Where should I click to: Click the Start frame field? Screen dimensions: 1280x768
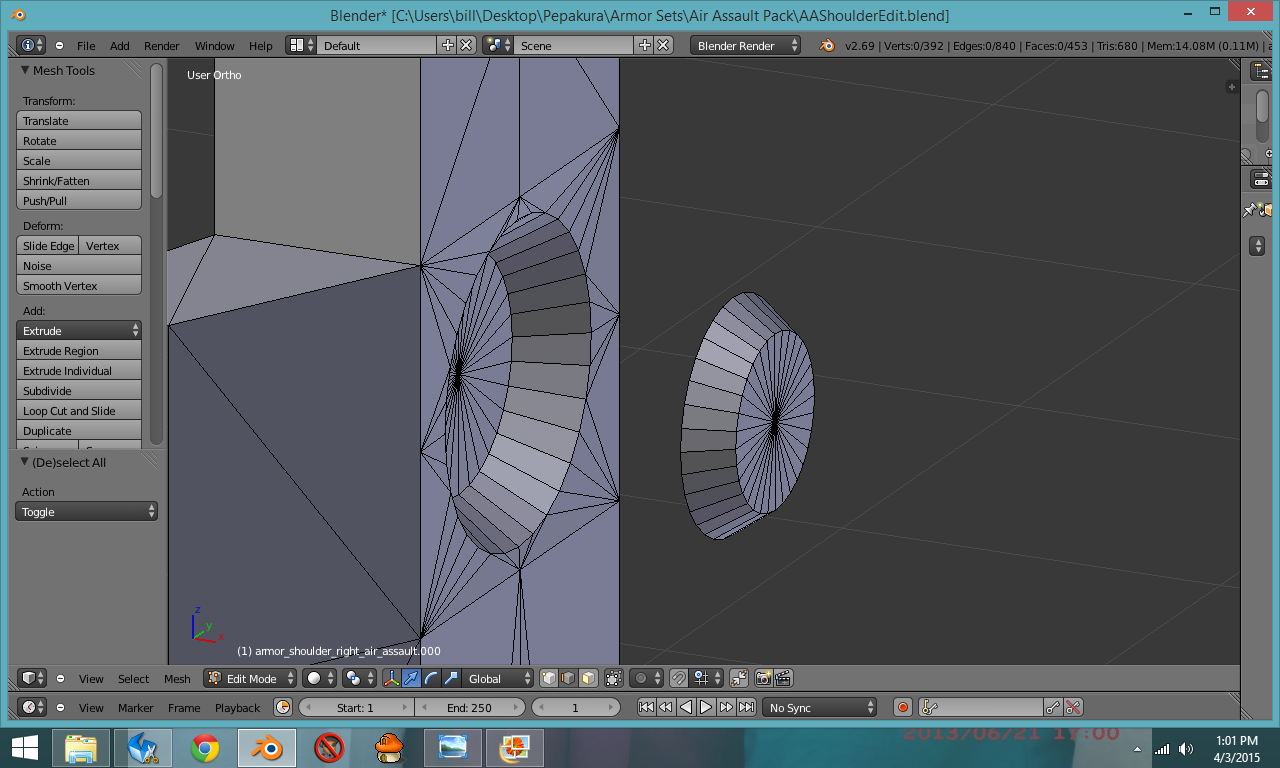(x=356, y=707)
